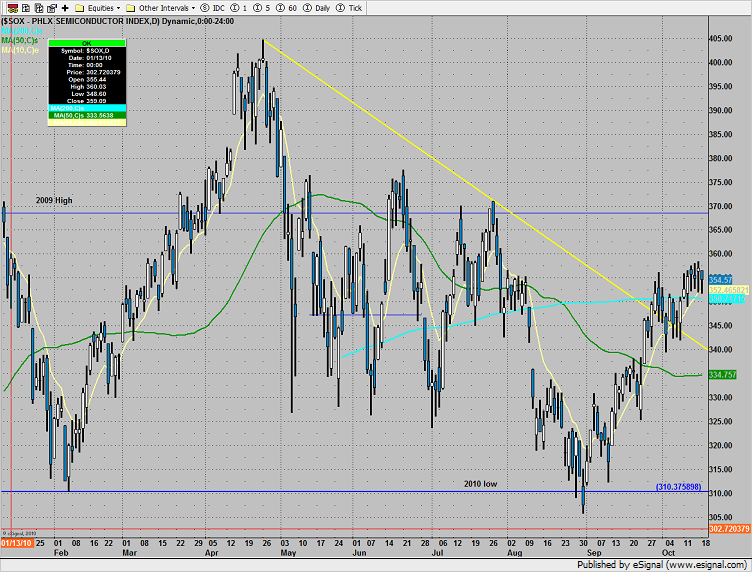This screenshot has height=572, width=752.
Task: Click the 334.757 green price tag
Action: (x=722, y=374)
